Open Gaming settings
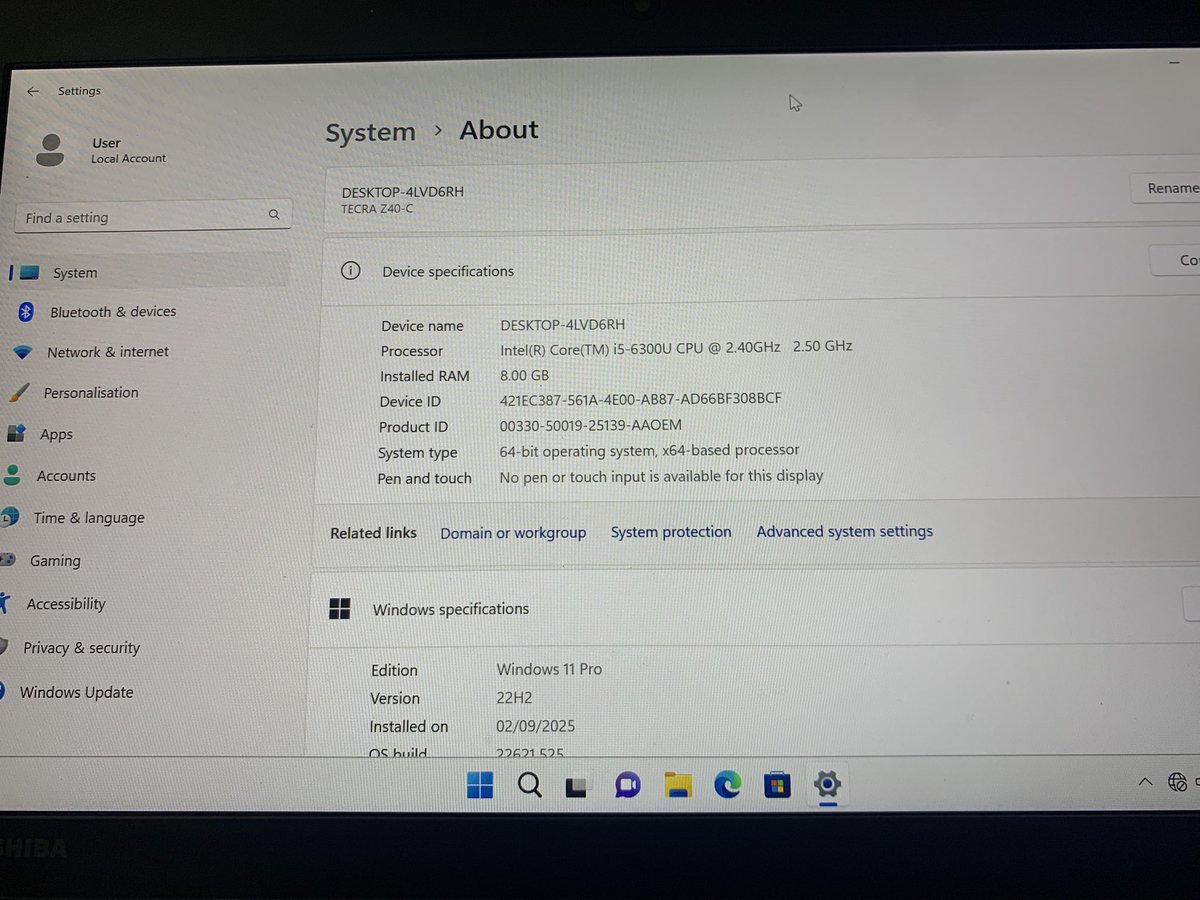The image size is (1200, 900). (55, 561)
